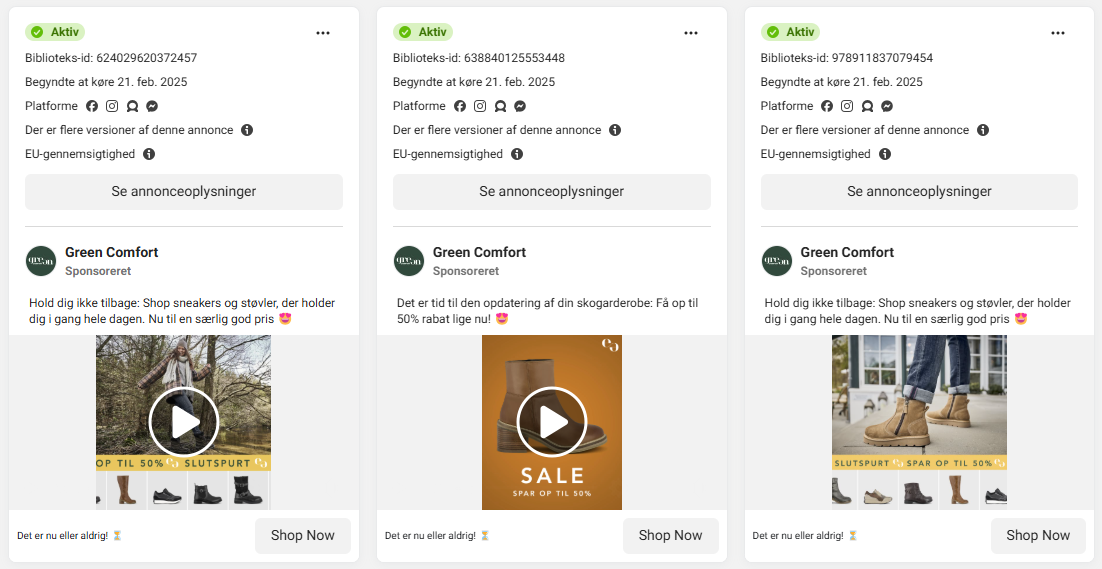Click EU-gennemsigtighed info icon in ad 978911837079454

885,154
